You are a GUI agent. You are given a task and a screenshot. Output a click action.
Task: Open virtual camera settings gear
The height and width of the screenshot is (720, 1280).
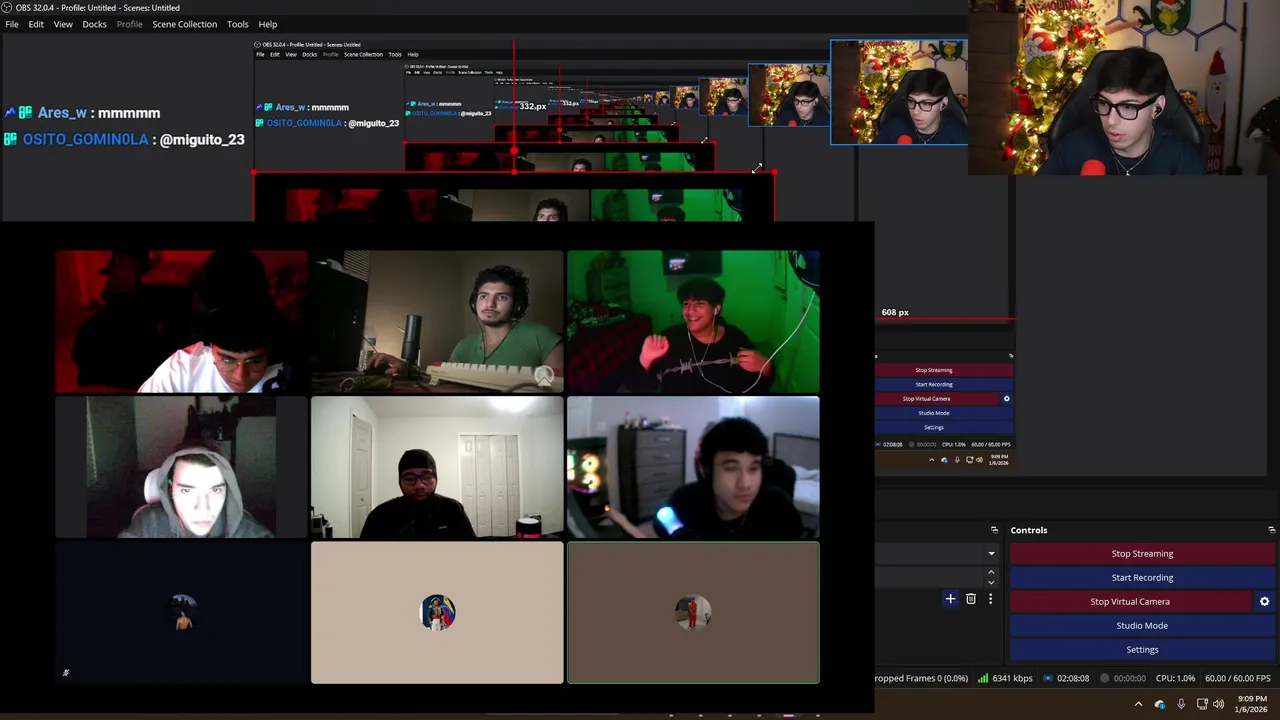click(1264, 601)
